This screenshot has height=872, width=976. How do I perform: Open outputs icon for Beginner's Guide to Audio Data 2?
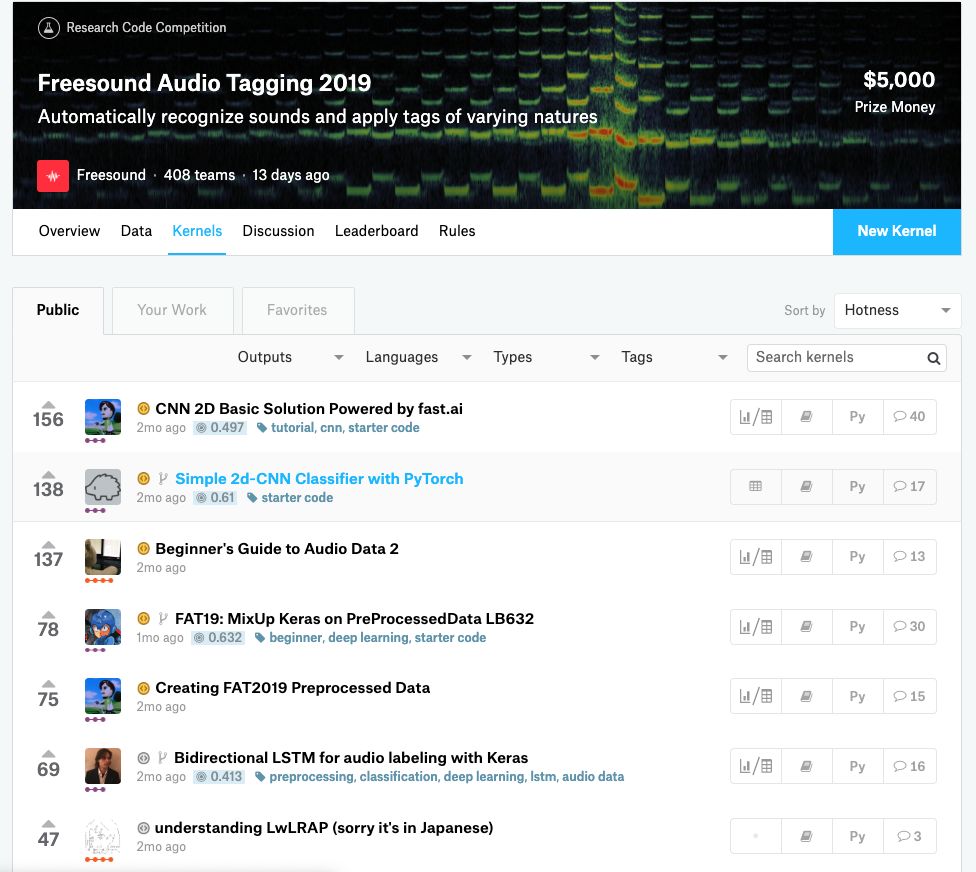[756, 557]
